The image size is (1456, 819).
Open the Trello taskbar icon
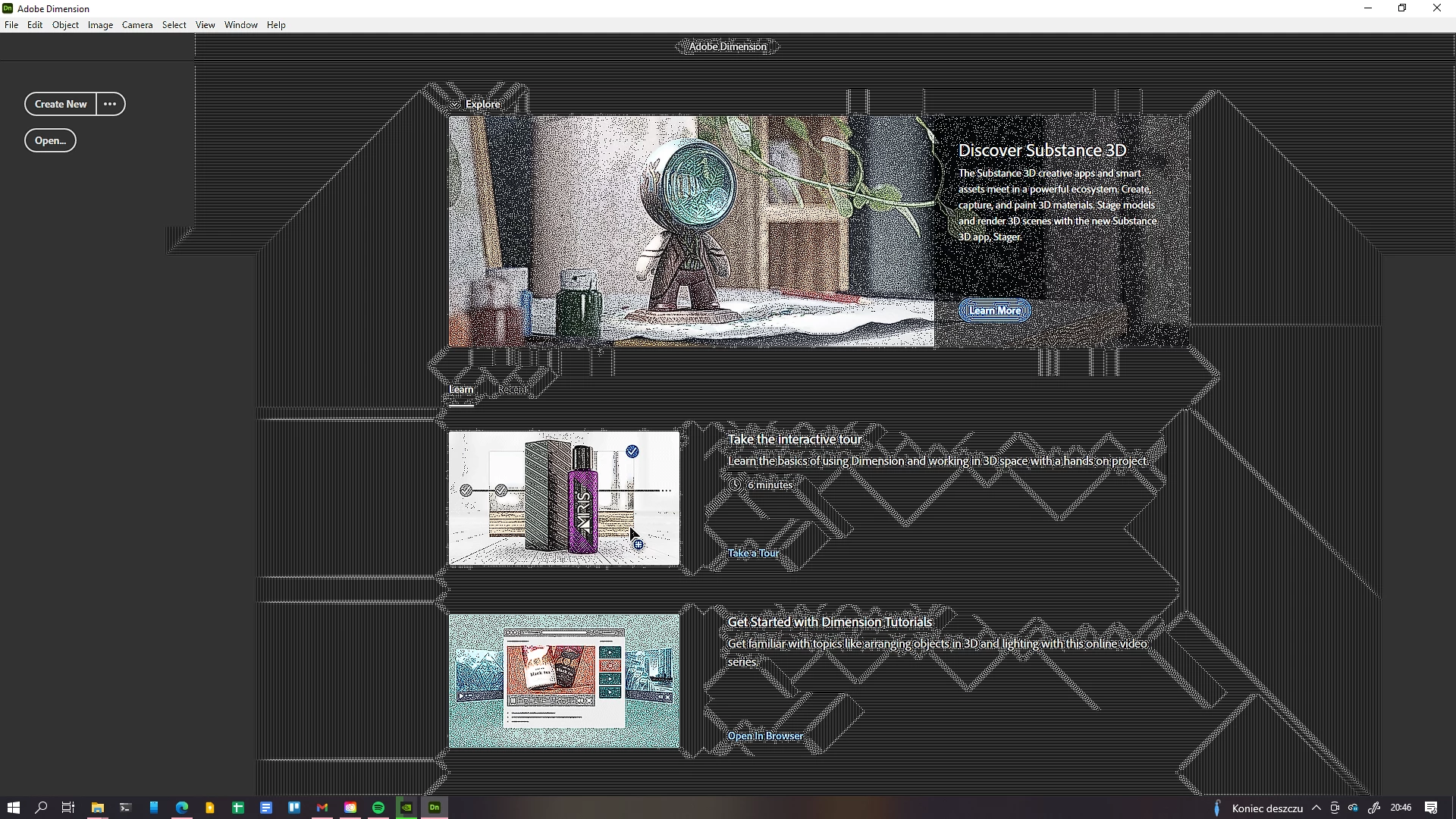[294, 808]
